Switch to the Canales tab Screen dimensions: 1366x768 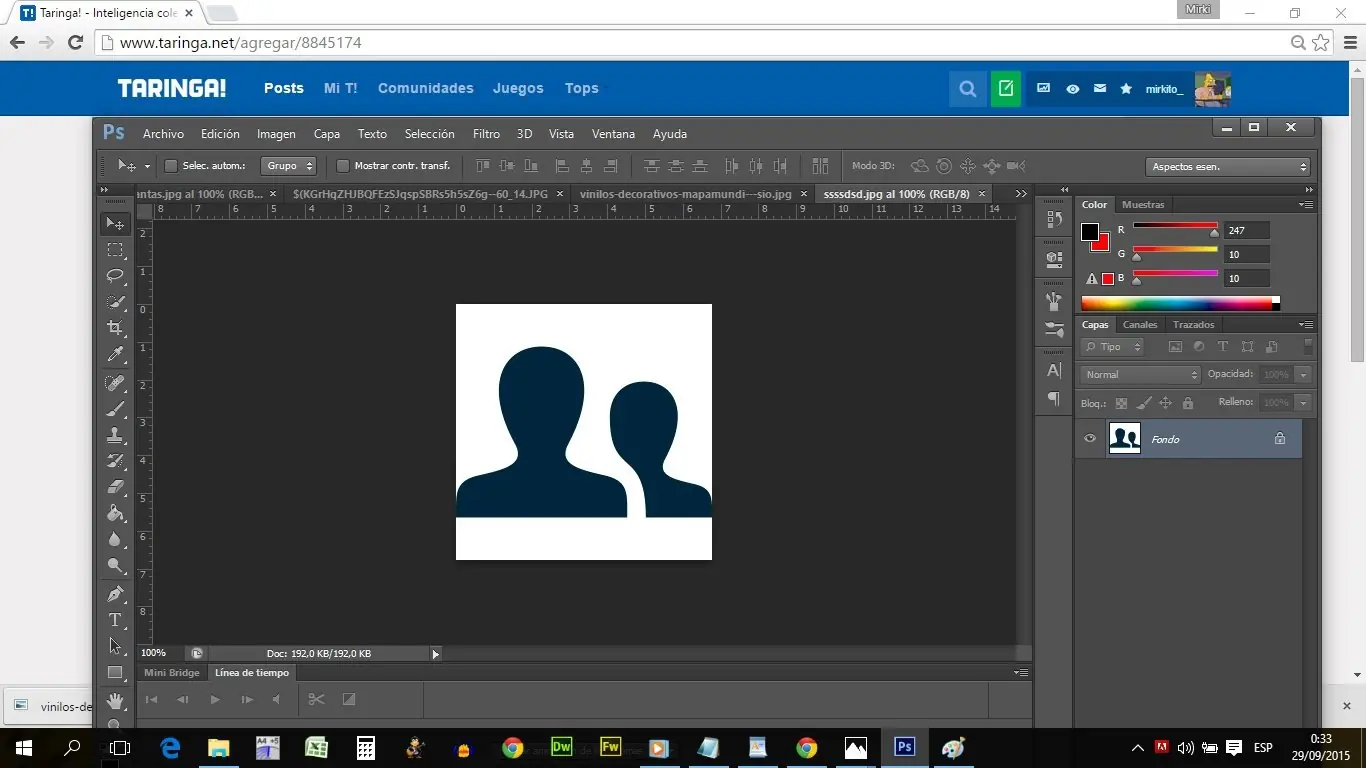click(1139, 325)
